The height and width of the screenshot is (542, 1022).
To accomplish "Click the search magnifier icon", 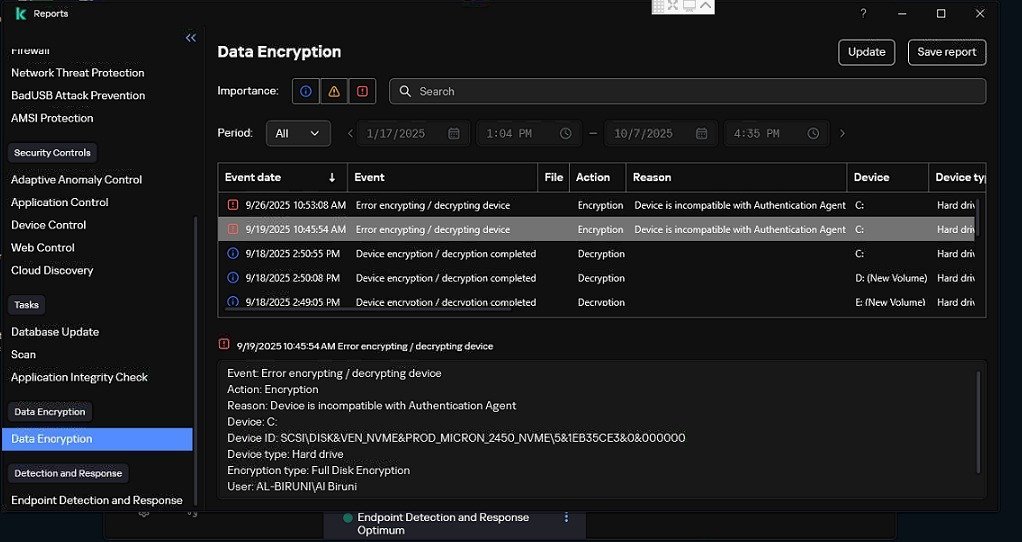I will point(405,91).
